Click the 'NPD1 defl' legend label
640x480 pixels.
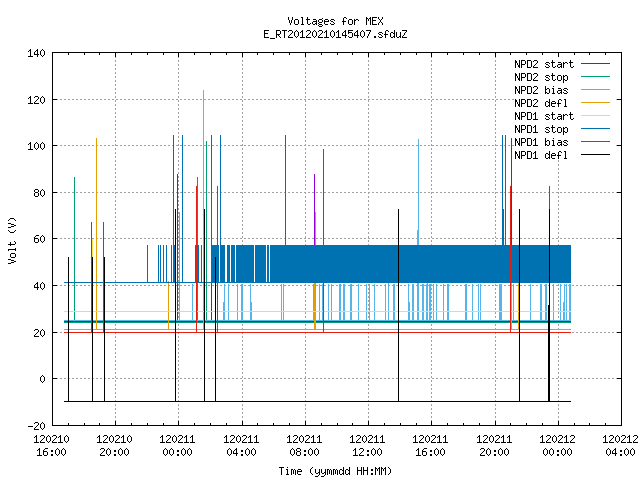[541, 156]
